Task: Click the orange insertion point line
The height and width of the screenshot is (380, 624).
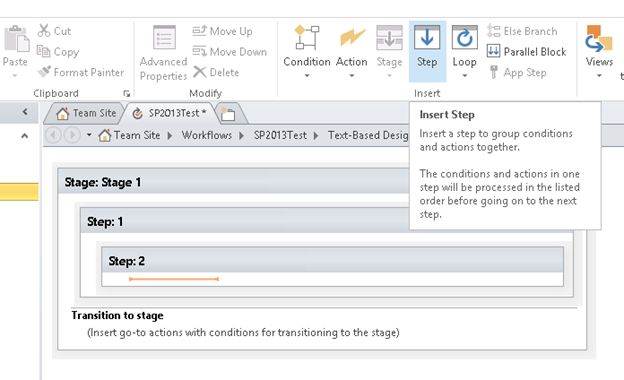Action: coord(174,279)
